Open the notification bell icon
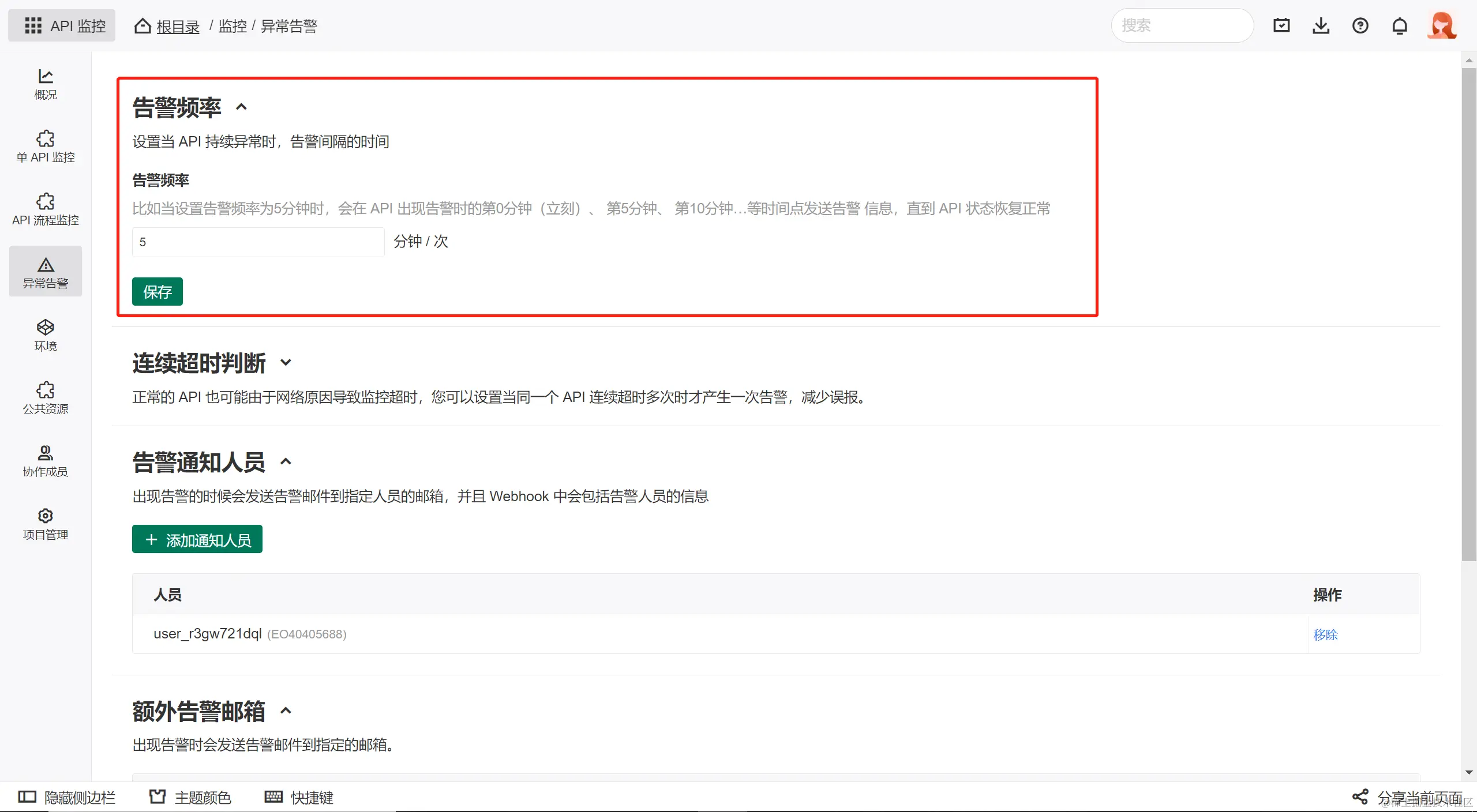Image resolution: width=1477 pixels, height=812 pixels. pos(1400,26)
